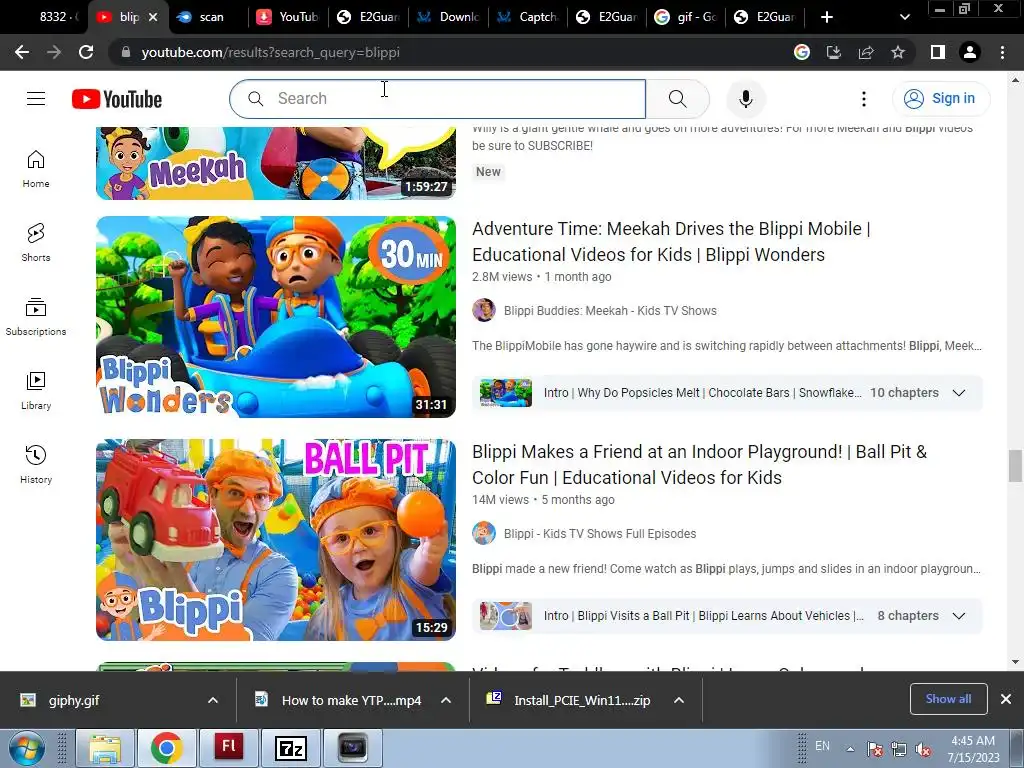Click the browser address bar URL
The width and height of the screenshot is (1024, 768).
[270, 52]
